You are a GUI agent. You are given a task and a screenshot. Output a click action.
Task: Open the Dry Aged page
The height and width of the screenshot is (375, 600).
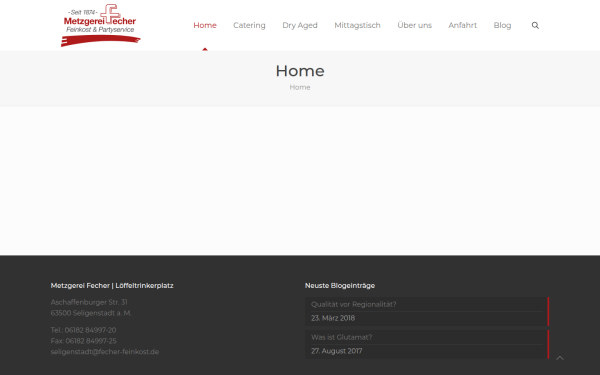[300, 25]
